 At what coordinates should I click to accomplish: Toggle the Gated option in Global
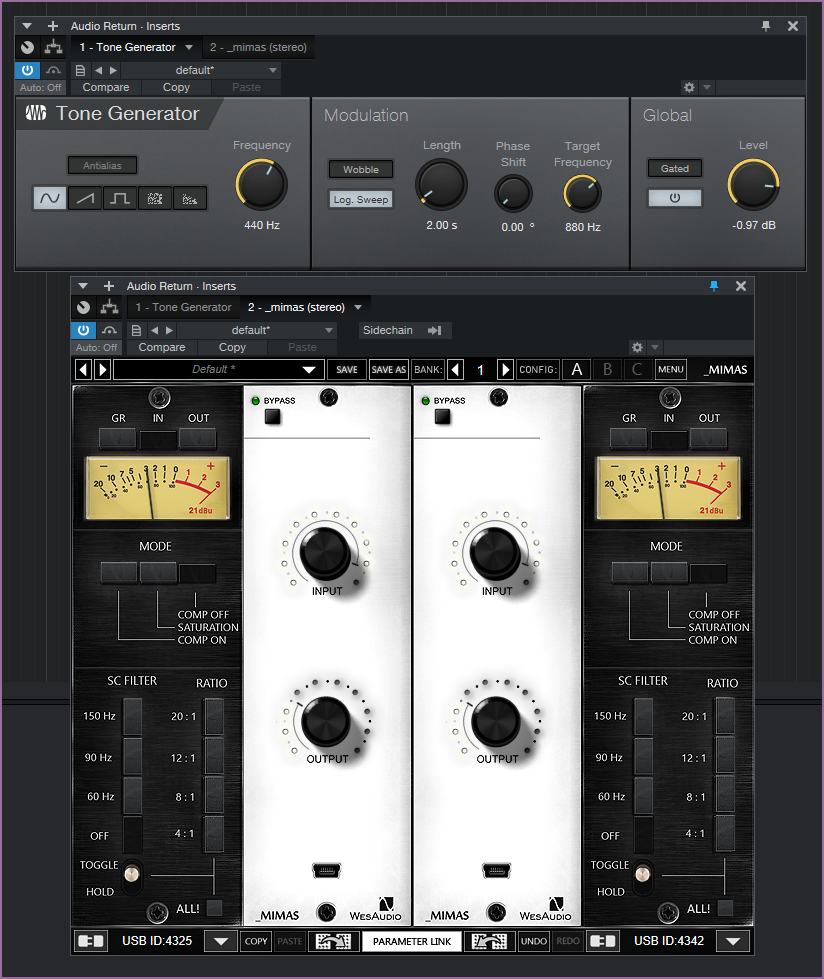pos(675,168)
